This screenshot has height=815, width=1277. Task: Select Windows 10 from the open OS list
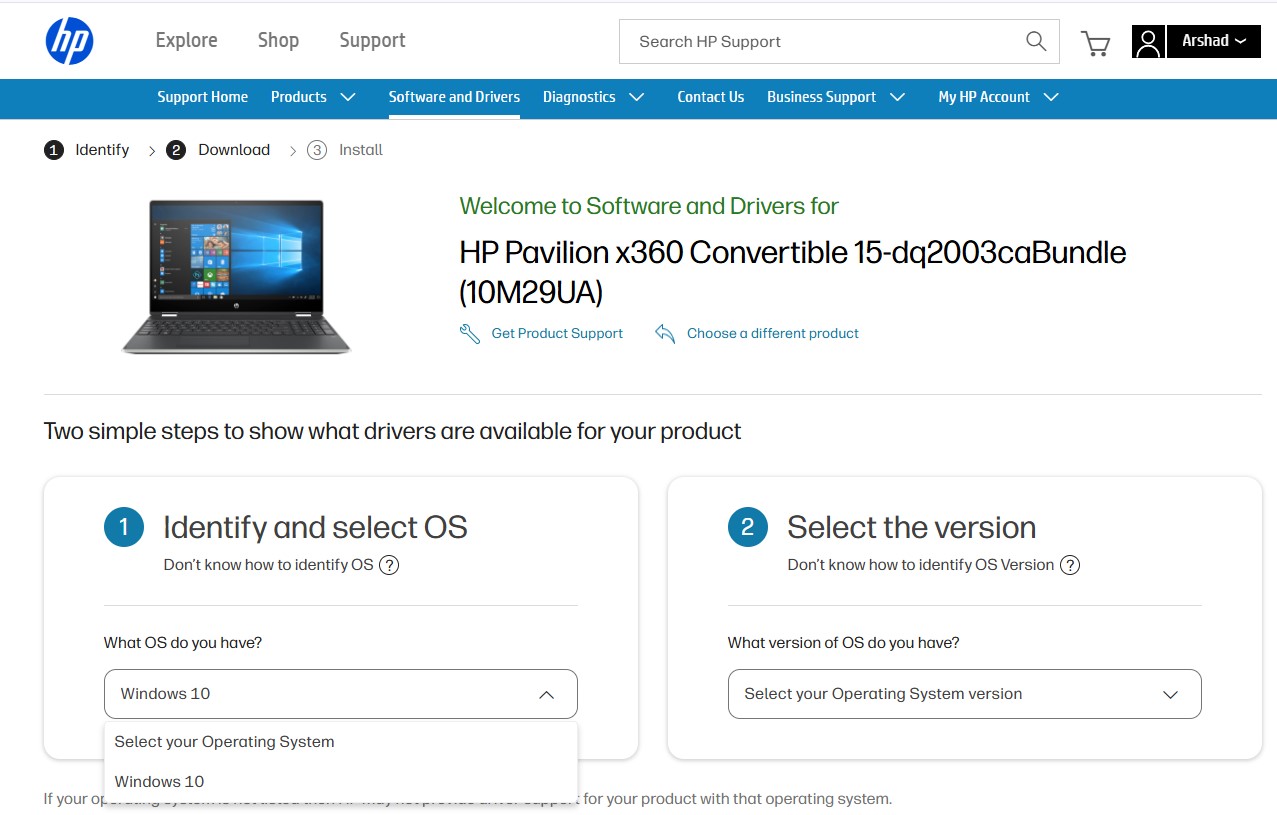pos(160,781)
